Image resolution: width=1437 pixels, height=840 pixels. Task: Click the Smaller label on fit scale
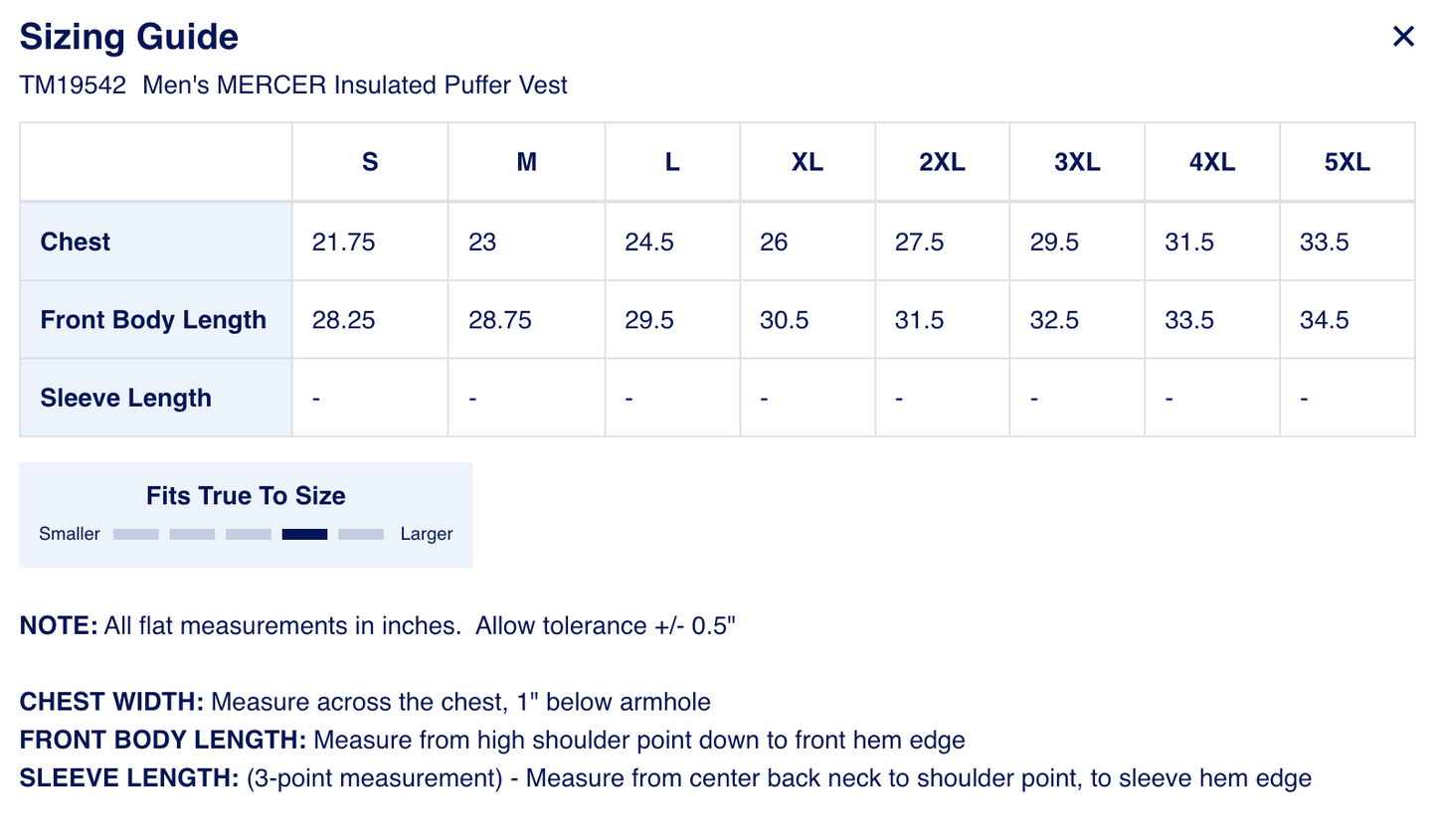coord(70,534)
